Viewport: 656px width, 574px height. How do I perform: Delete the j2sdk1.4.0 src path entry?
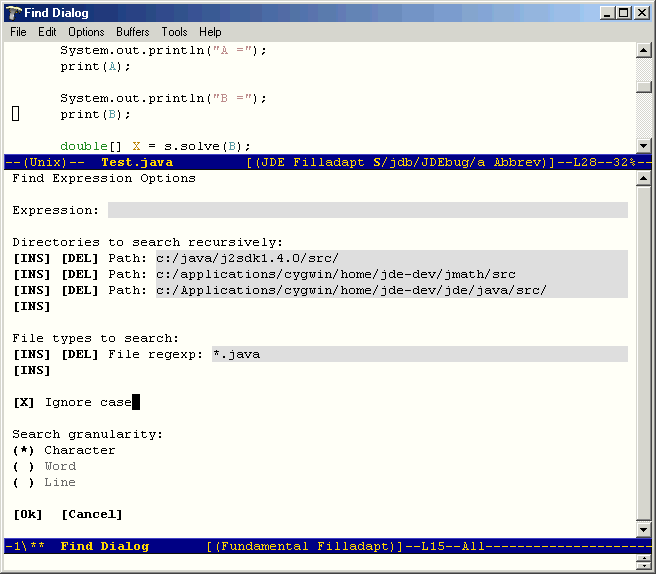(x=79, y=258)
